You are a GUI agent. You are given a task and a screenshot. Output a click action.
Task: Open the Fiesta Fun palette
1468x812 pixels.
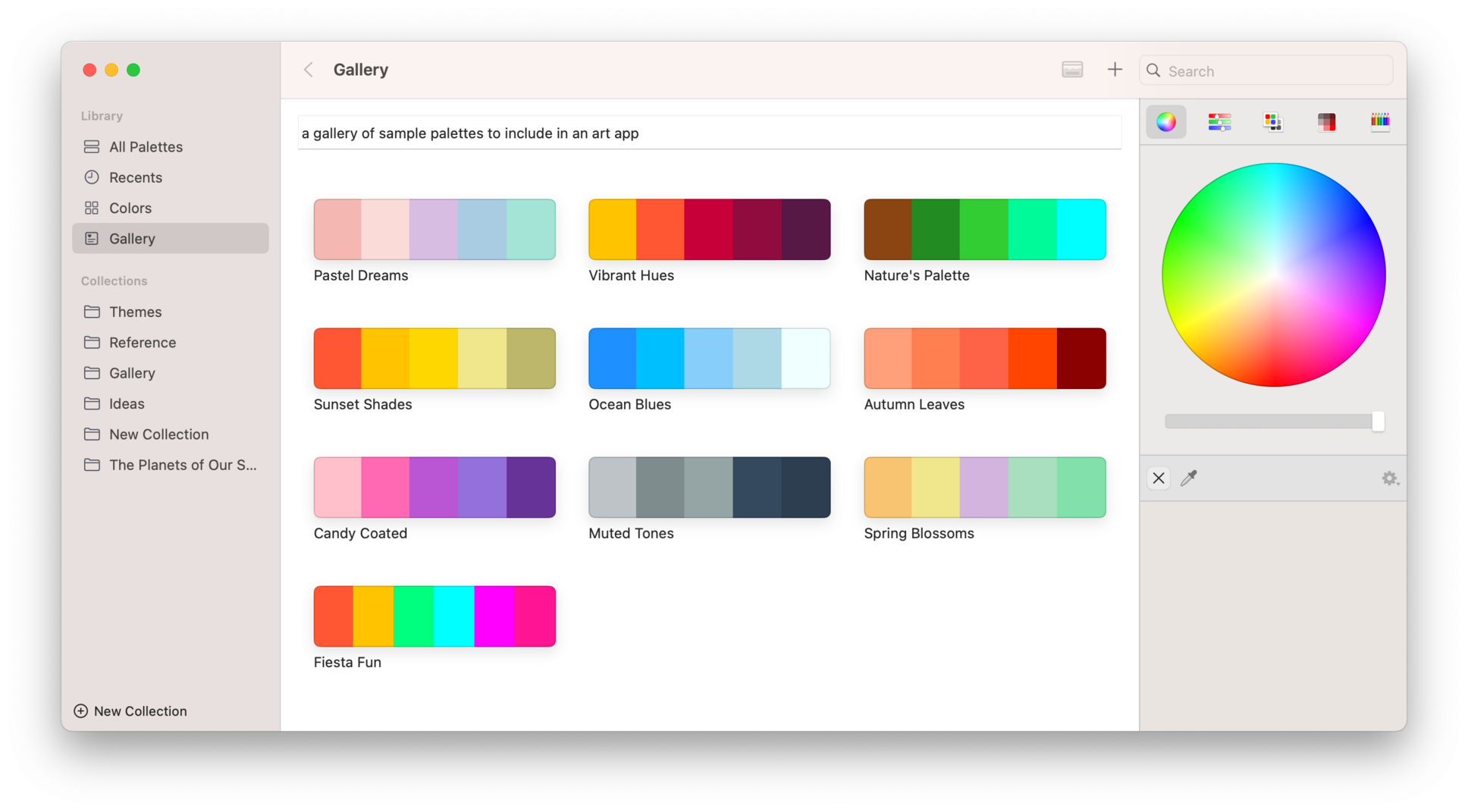point(434,616)
